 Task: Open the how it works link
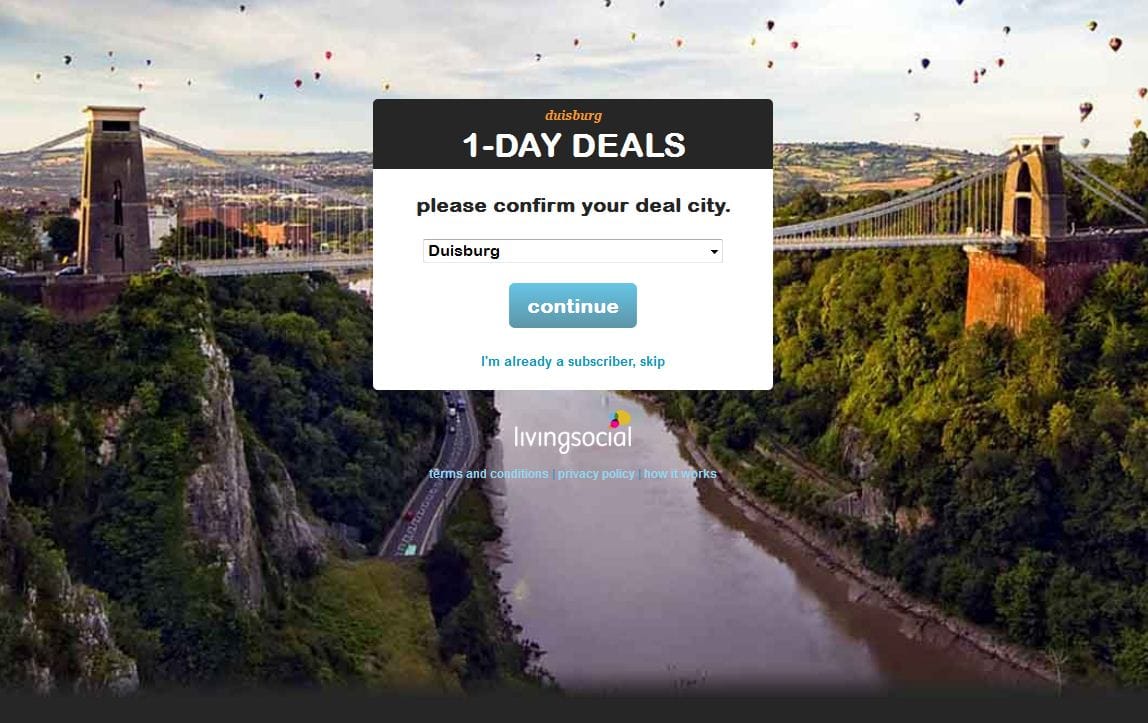pos(680,473)
